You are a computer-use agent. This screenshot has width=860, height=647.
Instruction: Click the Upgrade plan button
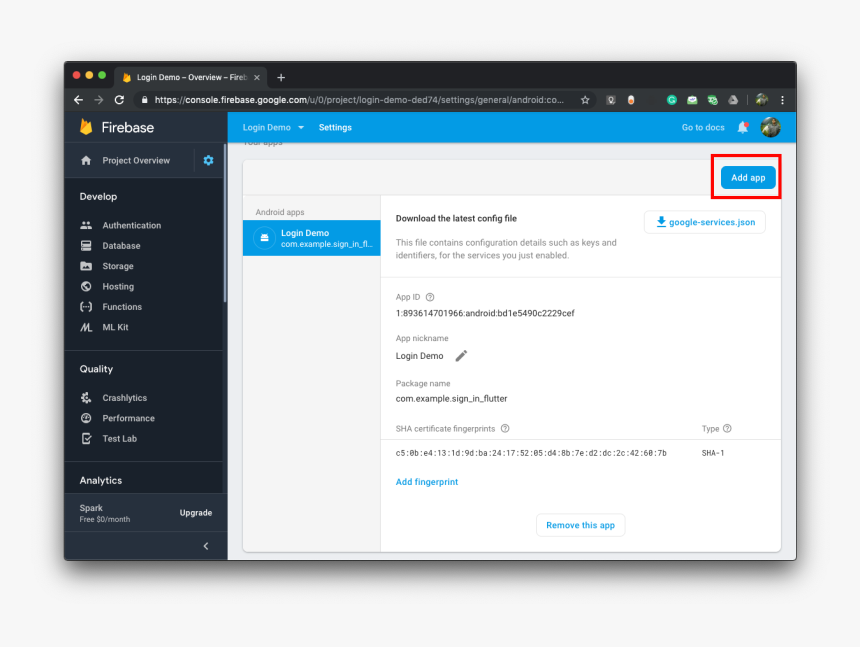(x=196, y=513)
